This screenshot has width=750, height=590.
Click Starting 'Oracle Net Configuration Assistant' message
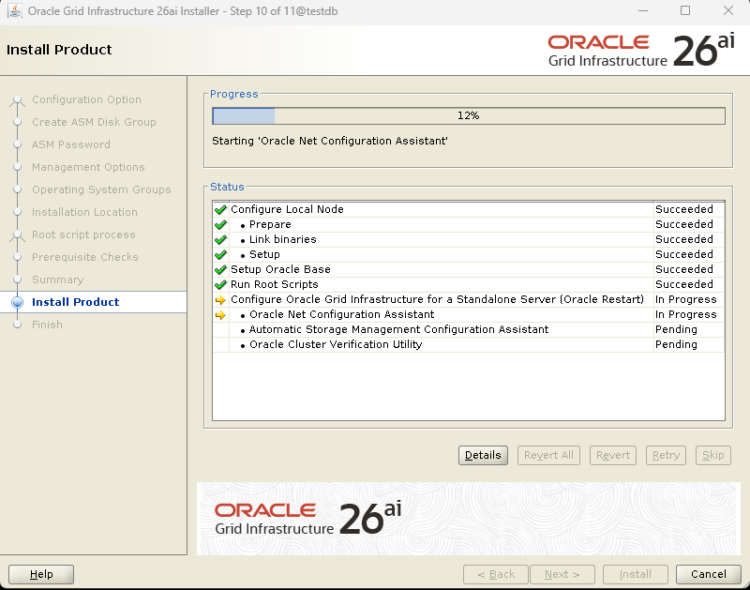click(x=330, y=141)
